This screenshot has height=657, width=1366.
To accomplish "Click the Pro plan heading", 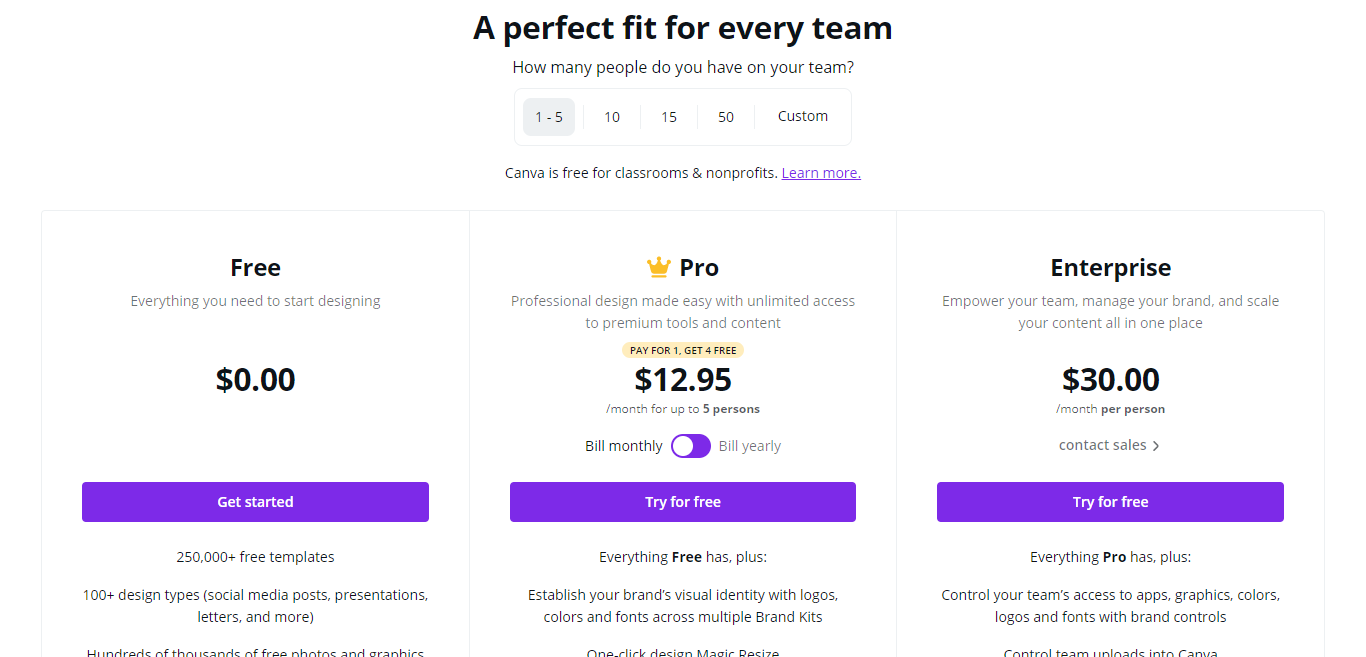I will pyautogui.click(x=699, y=267).
